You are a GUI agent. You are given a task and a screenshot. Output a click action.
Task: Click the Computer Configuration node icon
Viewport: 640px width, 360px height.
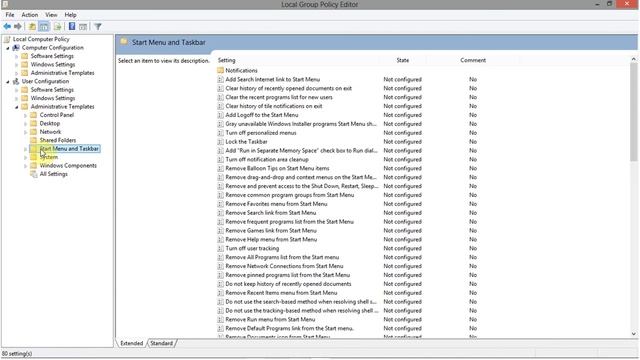(16, 48)
